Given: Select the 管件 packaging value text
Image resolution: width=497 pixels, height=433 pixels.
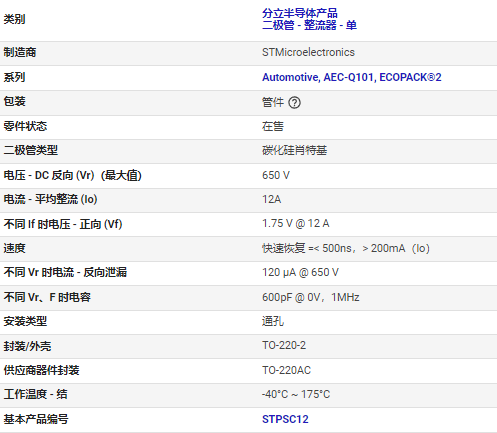Looking at the screenshot, I should [x=273, y=102].
